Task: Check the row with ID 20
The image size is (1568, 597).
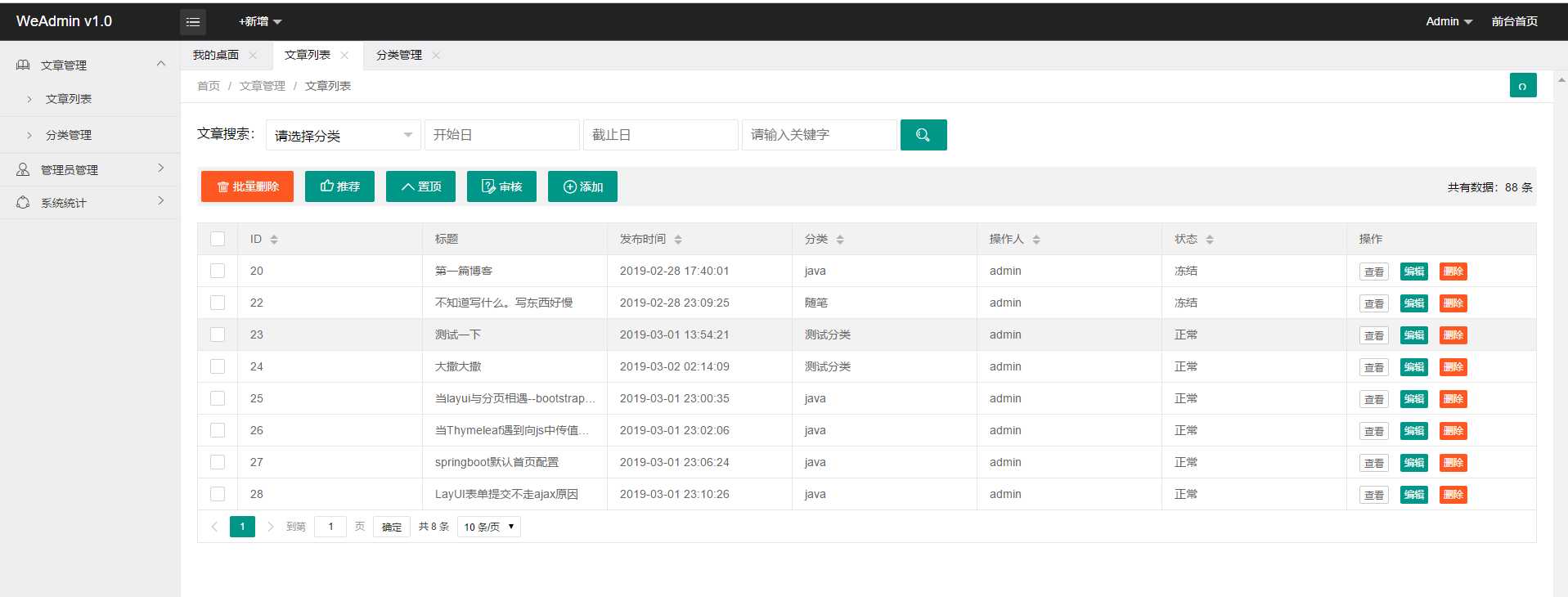Action: coord(218,271)
